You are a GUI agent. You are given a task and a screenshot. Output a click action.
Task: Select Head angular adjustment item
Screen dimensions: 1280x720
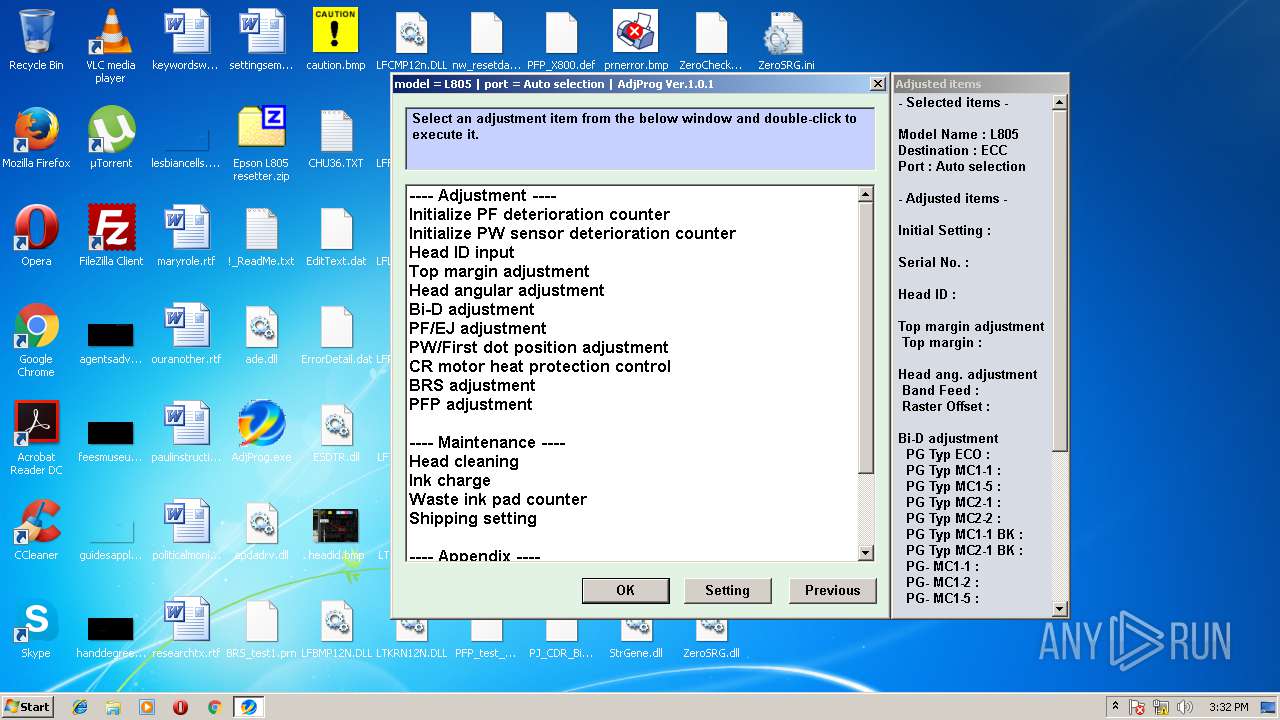pyautogui.click(x=506, y=290)
